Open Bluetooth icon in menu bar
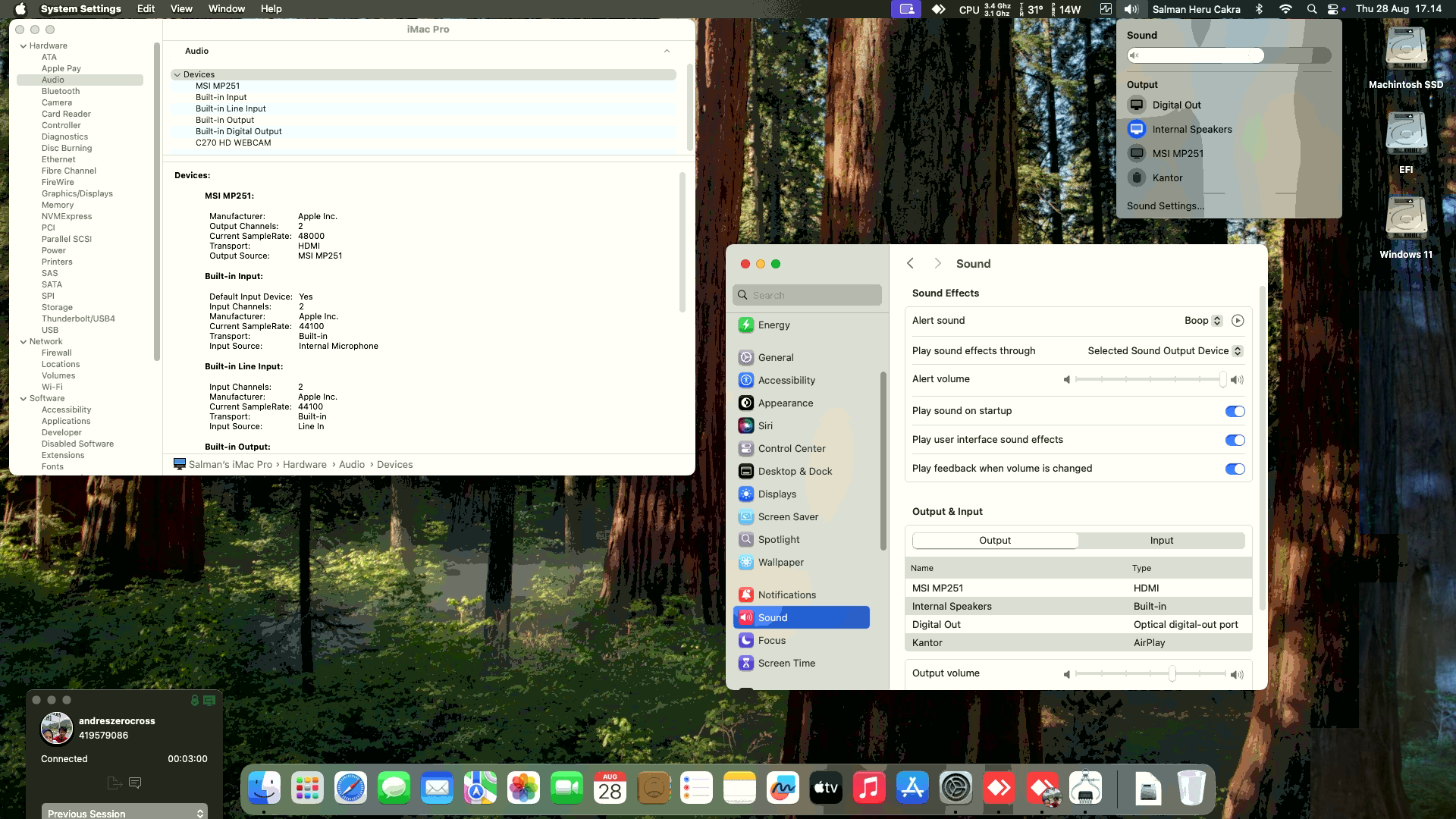1456x819 pixels. click(x=1259, y=9)
